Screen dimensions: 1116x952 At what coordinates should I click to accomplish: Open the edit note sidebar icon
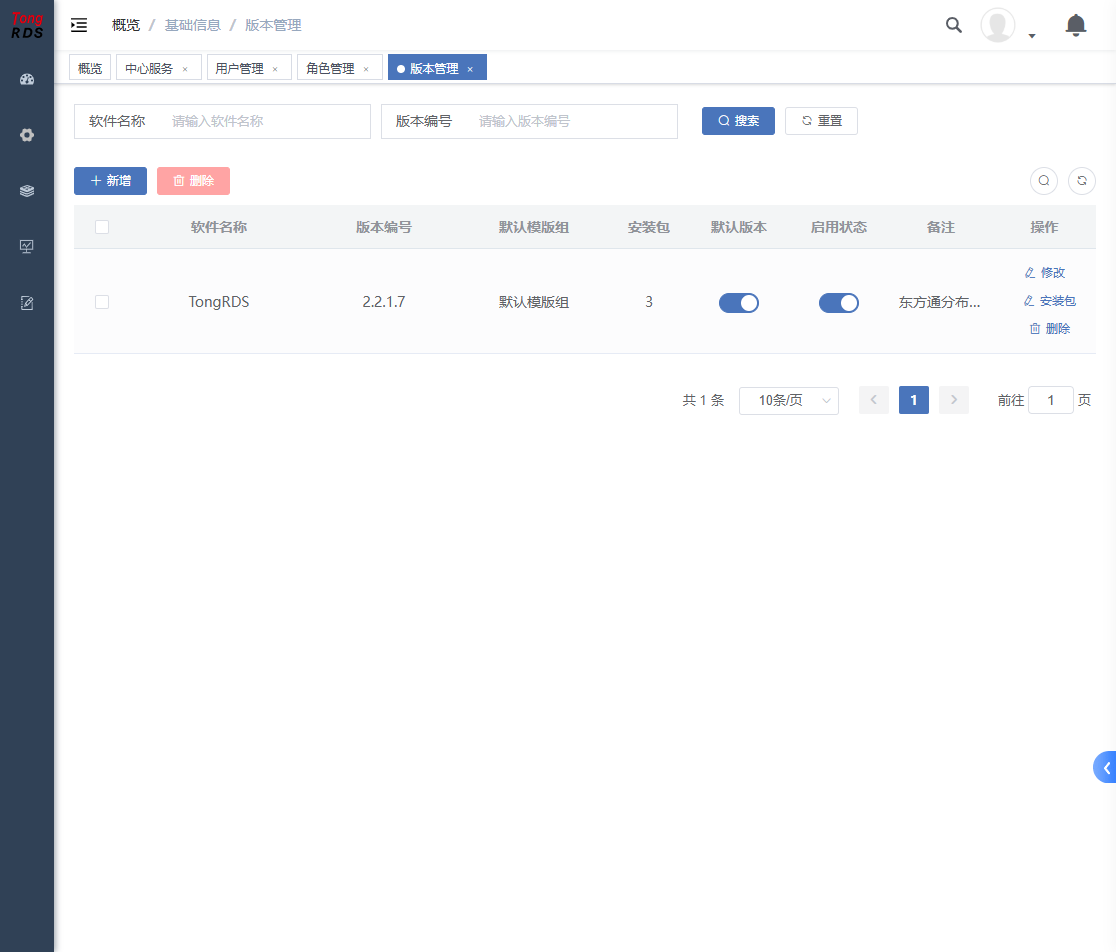point(27,303)
